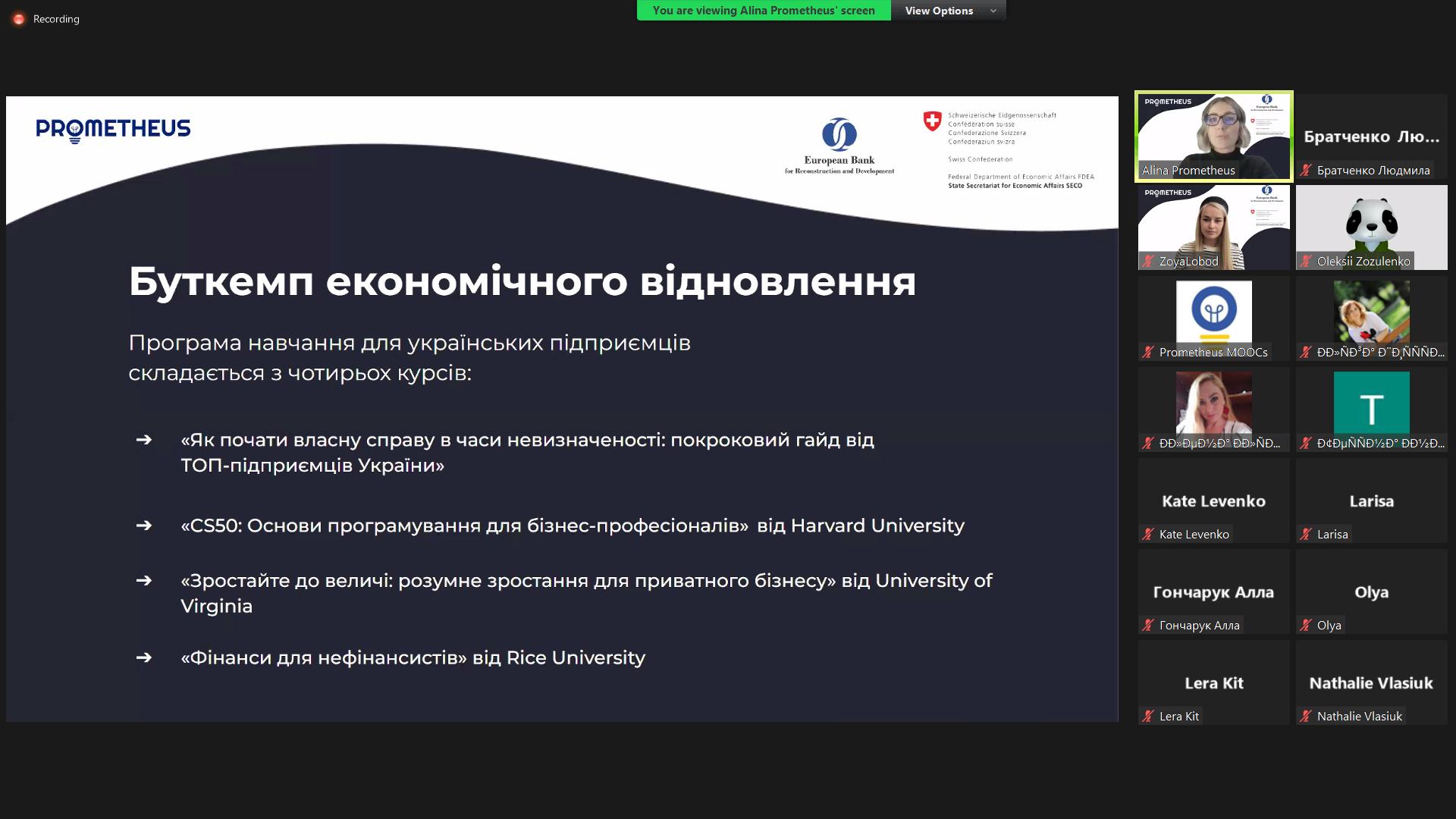Select the teal T avatar participant tile
This screenshot has width=1456, height=819.
(x=1371, y=409)
